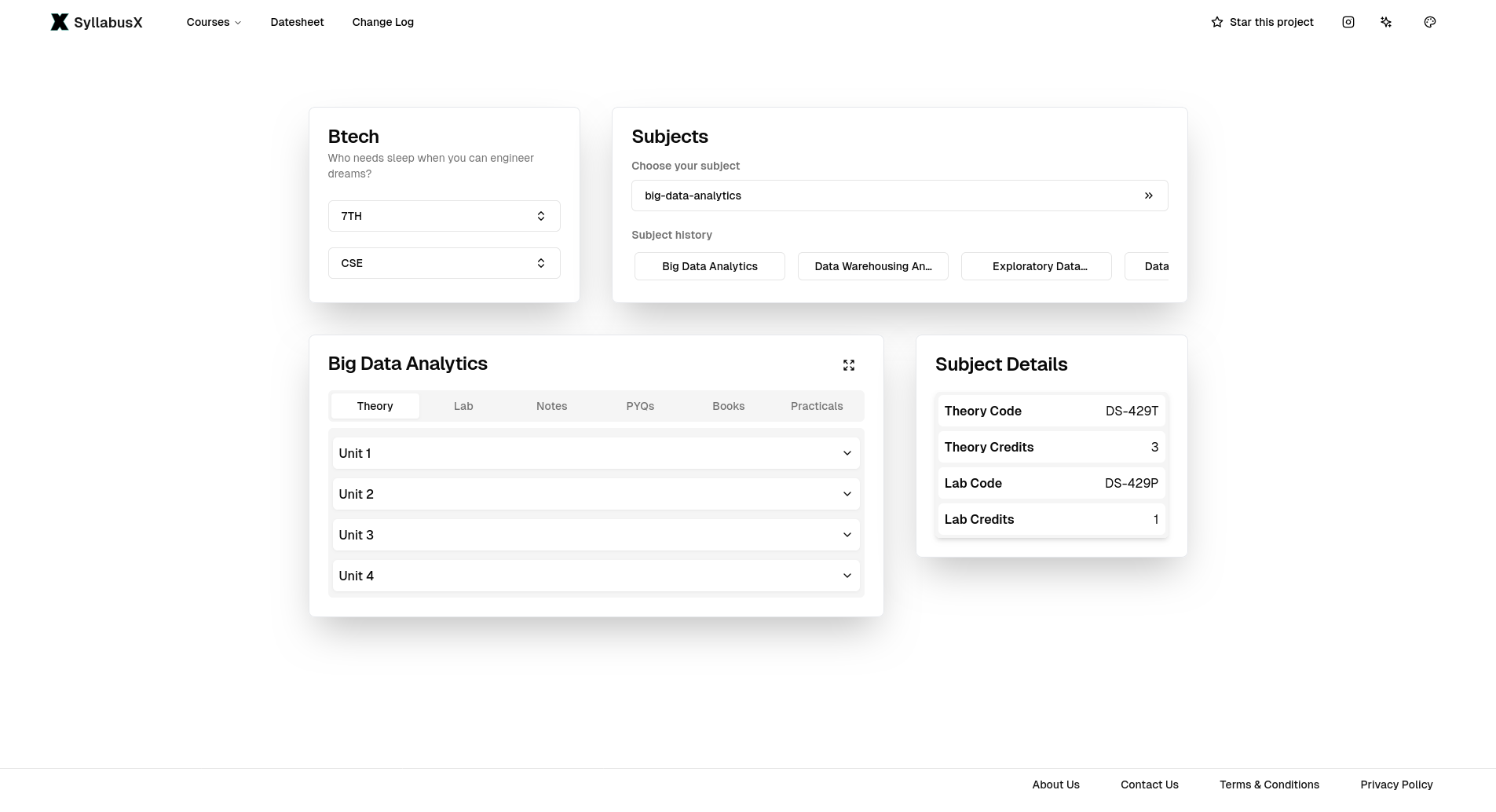Click the sparkles icon in header
The width and height of the screenshot is (1496, 812).
click(x=1386, y=22)
